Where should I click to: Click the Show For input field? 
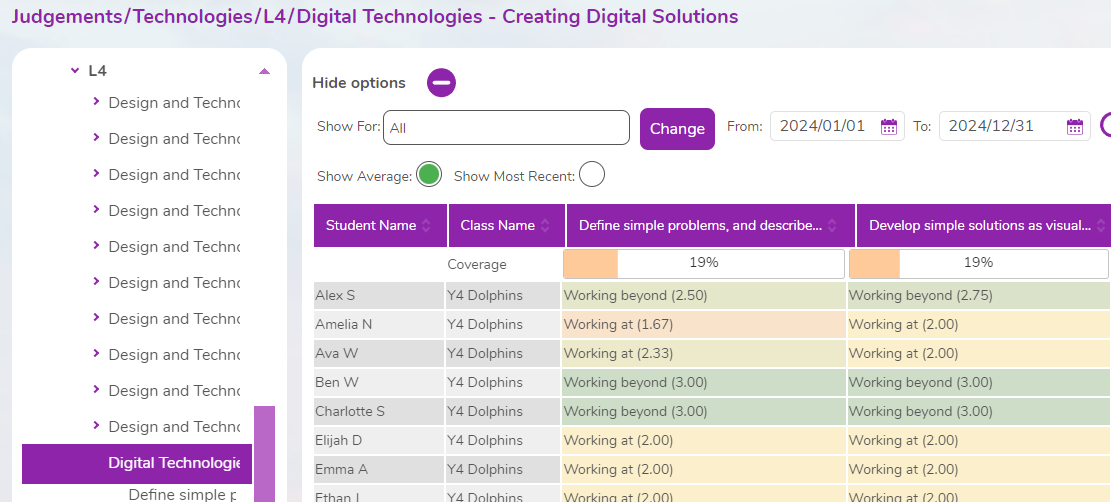pos(506,128)
